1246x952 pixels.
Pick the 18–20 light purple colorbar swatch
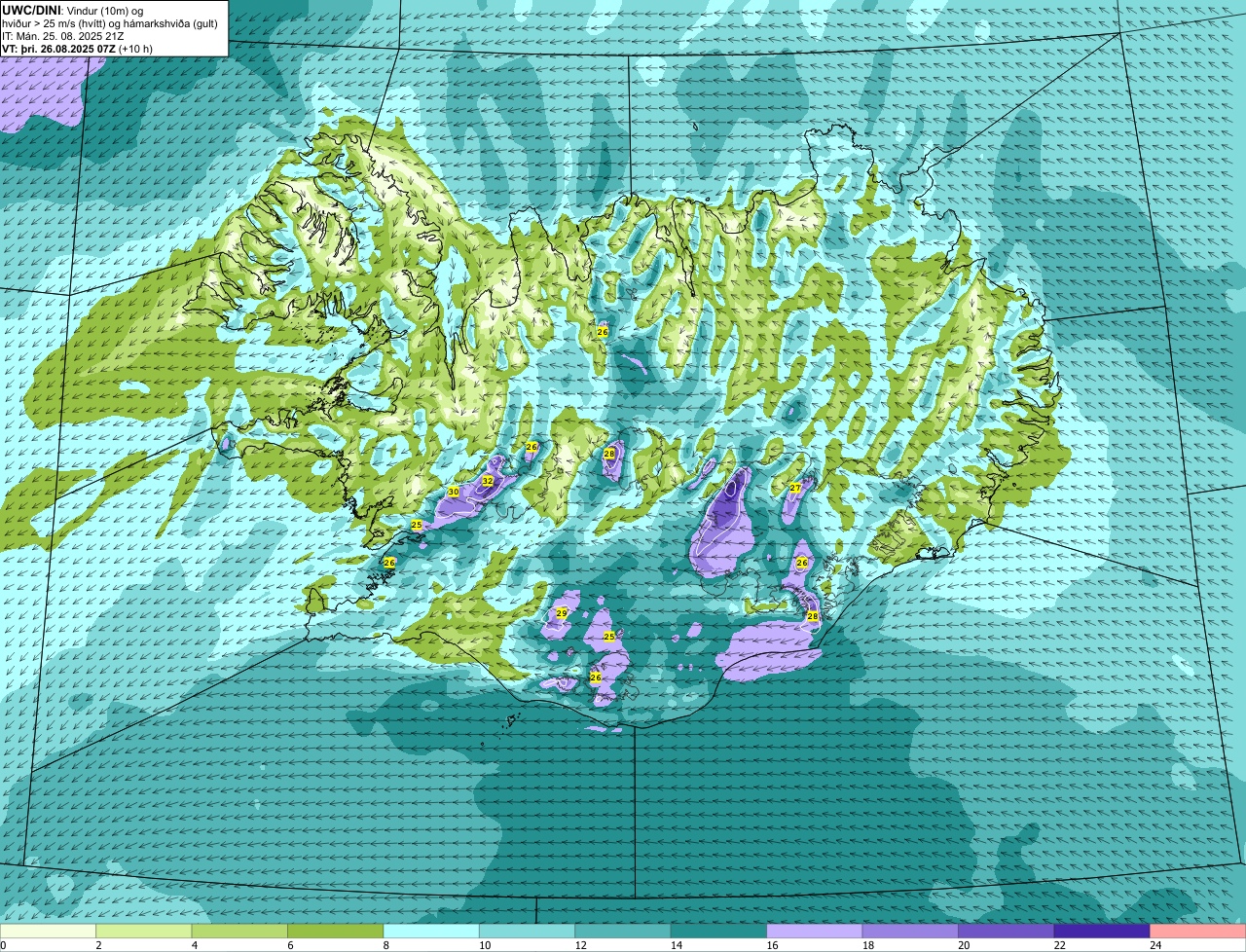(x=911, y=931)
